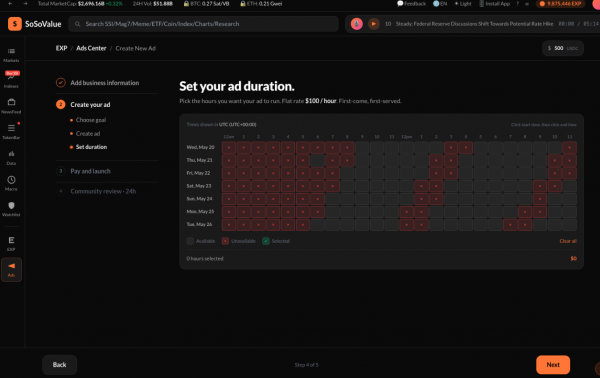Image resolution: width=600 pixels, height=378 pixels.
Task: Select Thu, May 21 6am slot
Action: [318, 160]
